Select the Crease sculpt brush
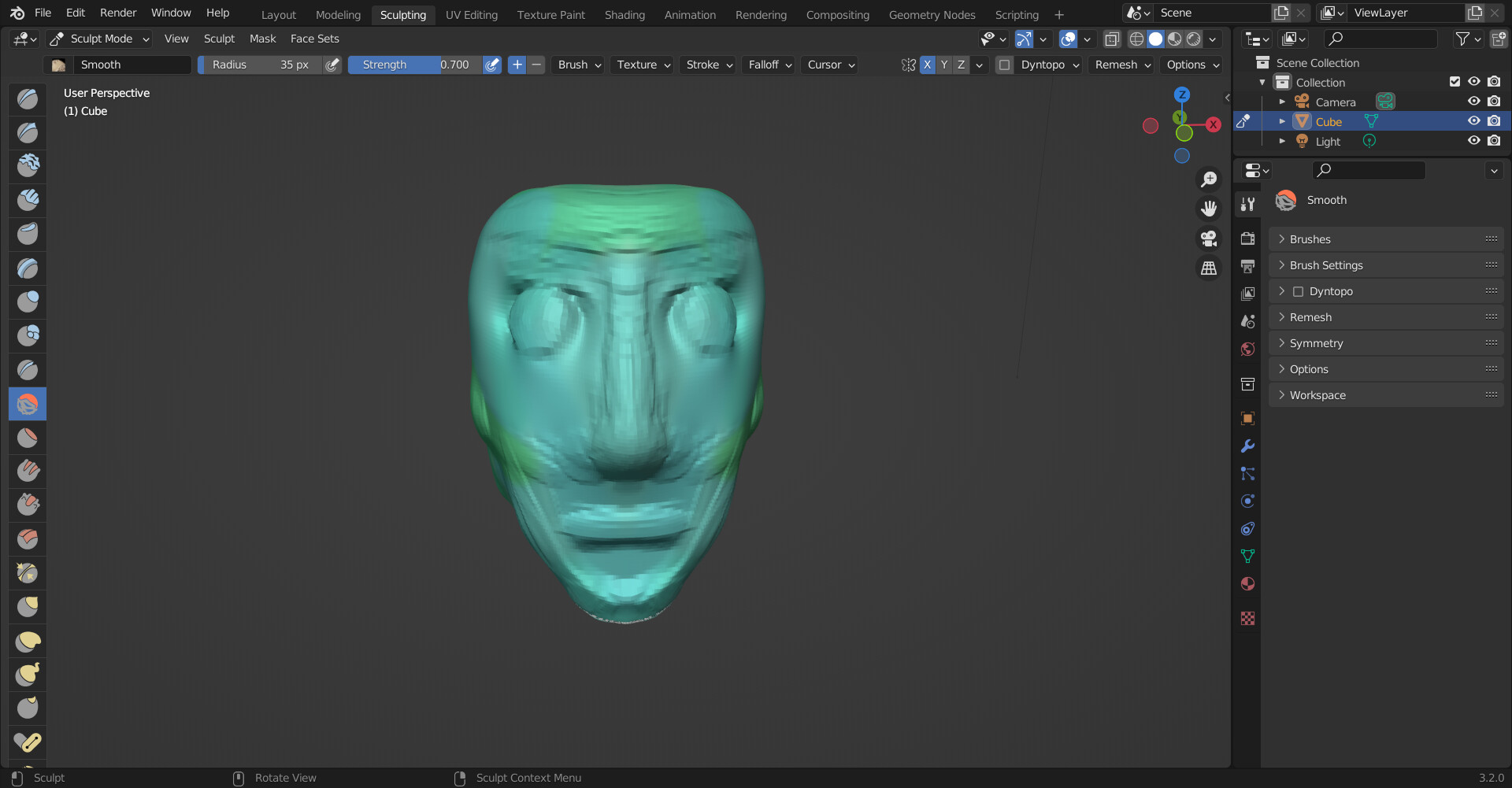 tap(28, 369)
